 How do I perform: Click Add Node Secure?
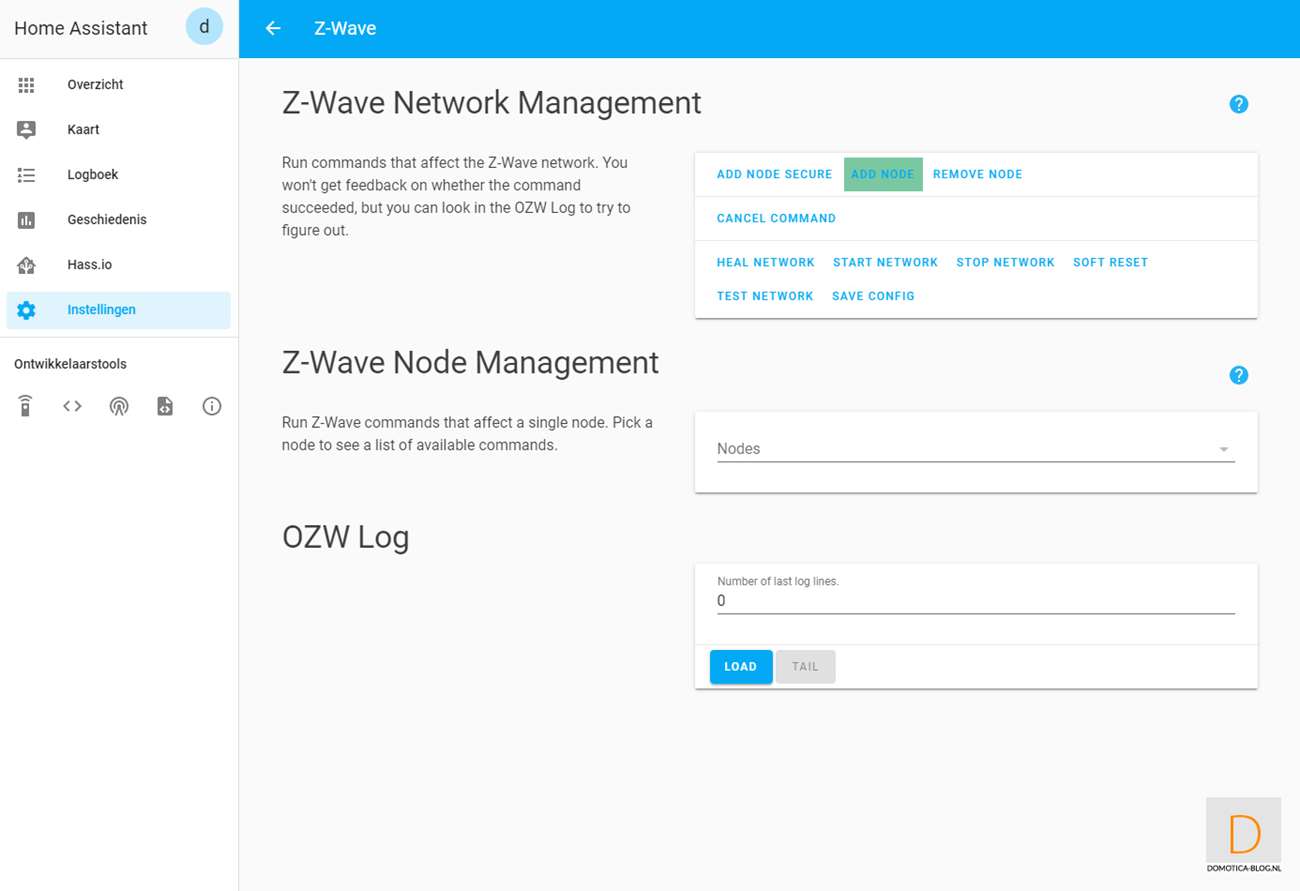coord(774,174)
